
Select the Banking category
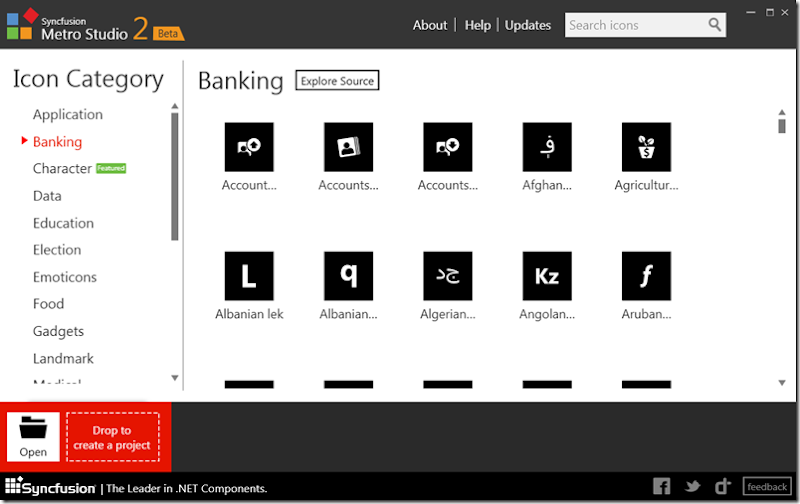tap(57, 141)
